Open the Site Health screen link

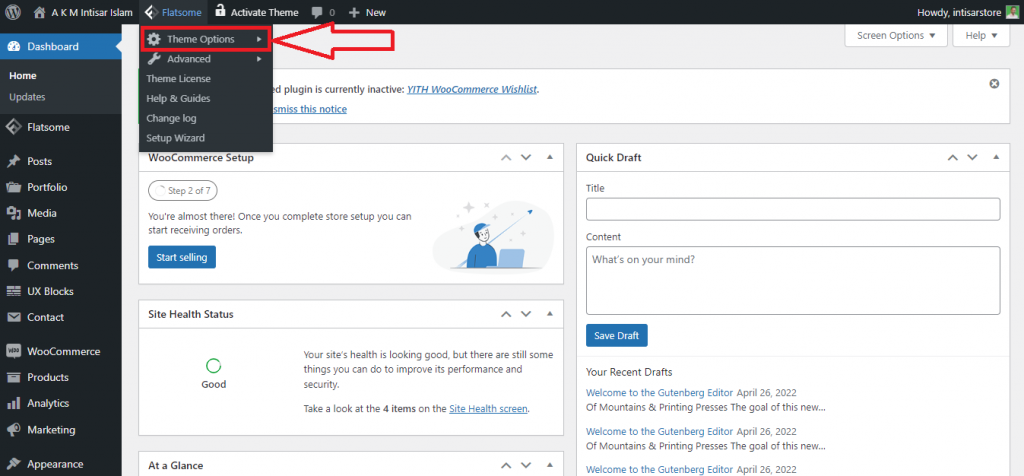click(488, 409)
